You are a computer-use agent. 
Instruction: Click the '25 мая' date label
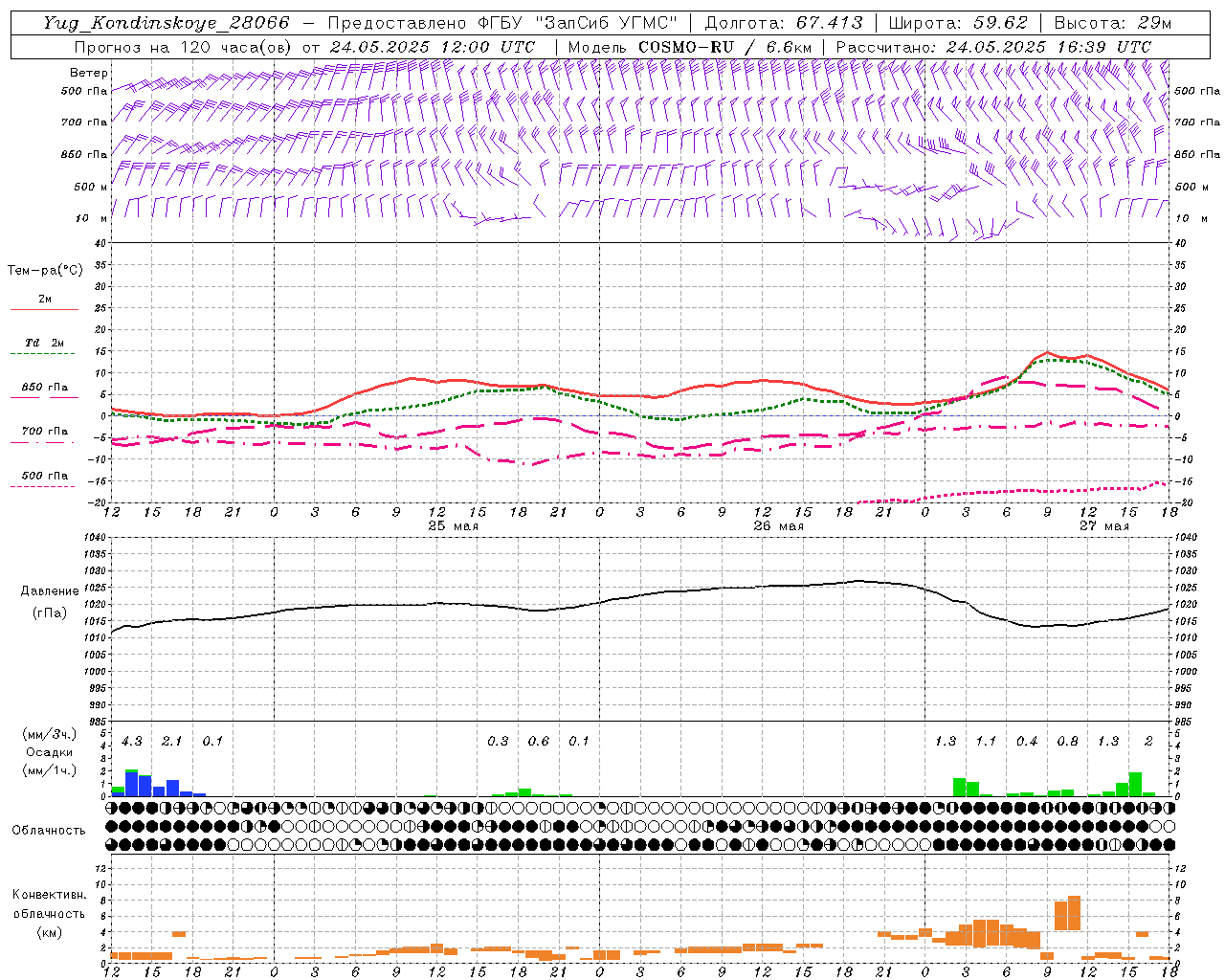453,526
